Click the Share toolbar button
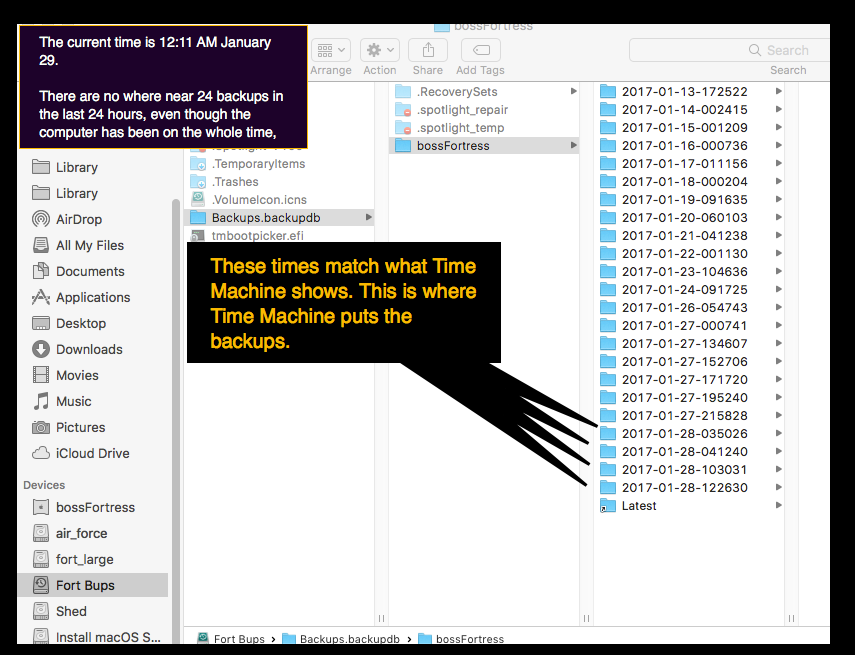The width and height of the screenshot is (855, 655). click(x=428, y=50)
